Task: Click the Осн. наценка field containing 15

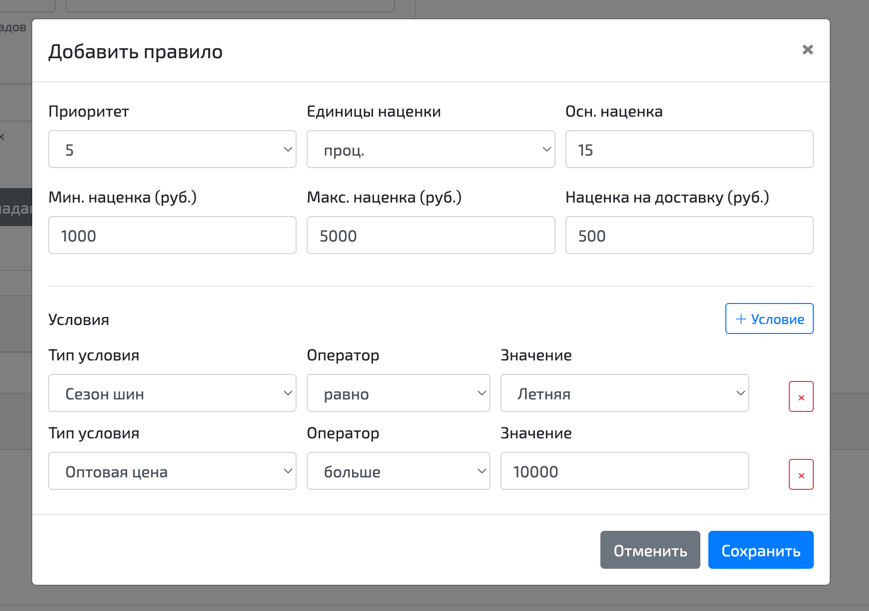Action: coord(688,148)
